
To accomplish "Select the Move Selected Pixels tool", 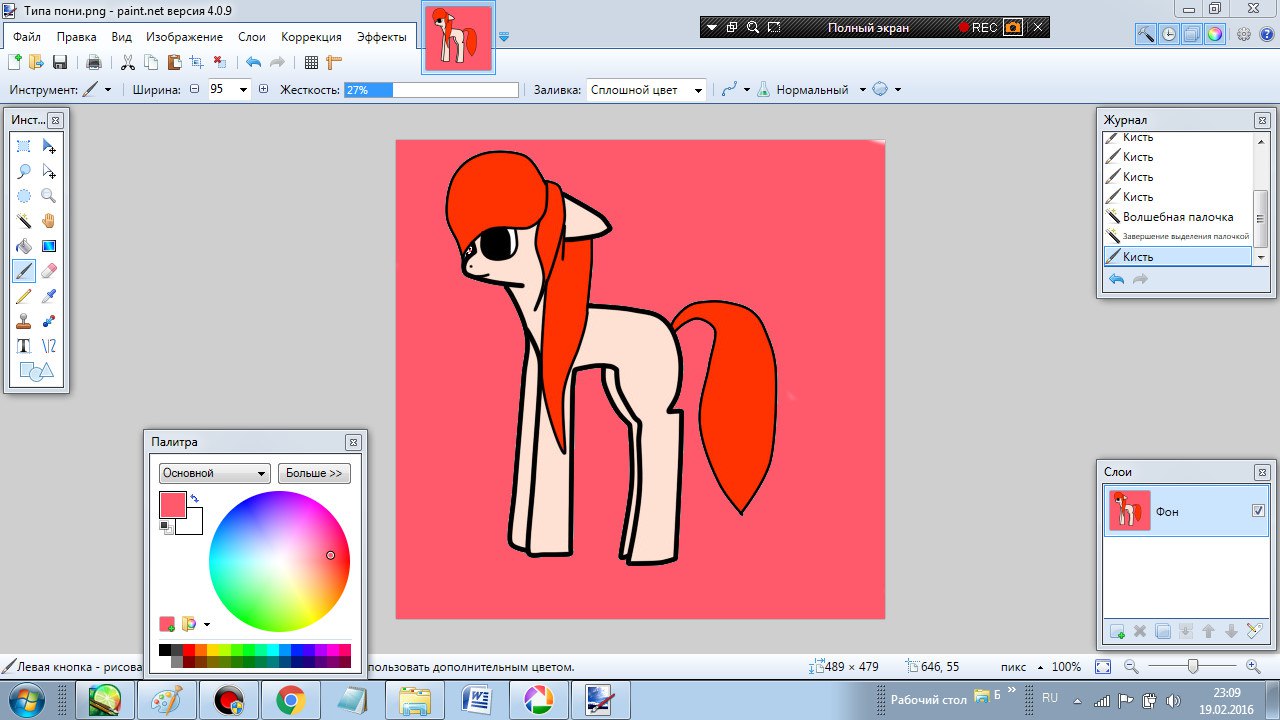I will click(x=49, y=146).
